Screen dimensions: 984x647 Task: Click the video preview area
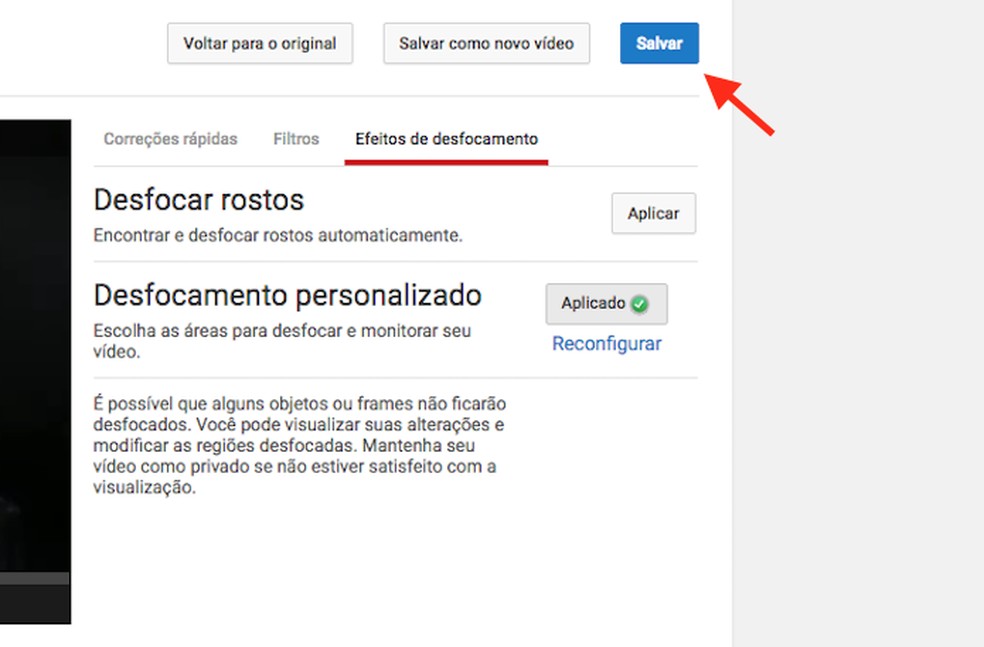pyautogui.click(x=35, y=350)
